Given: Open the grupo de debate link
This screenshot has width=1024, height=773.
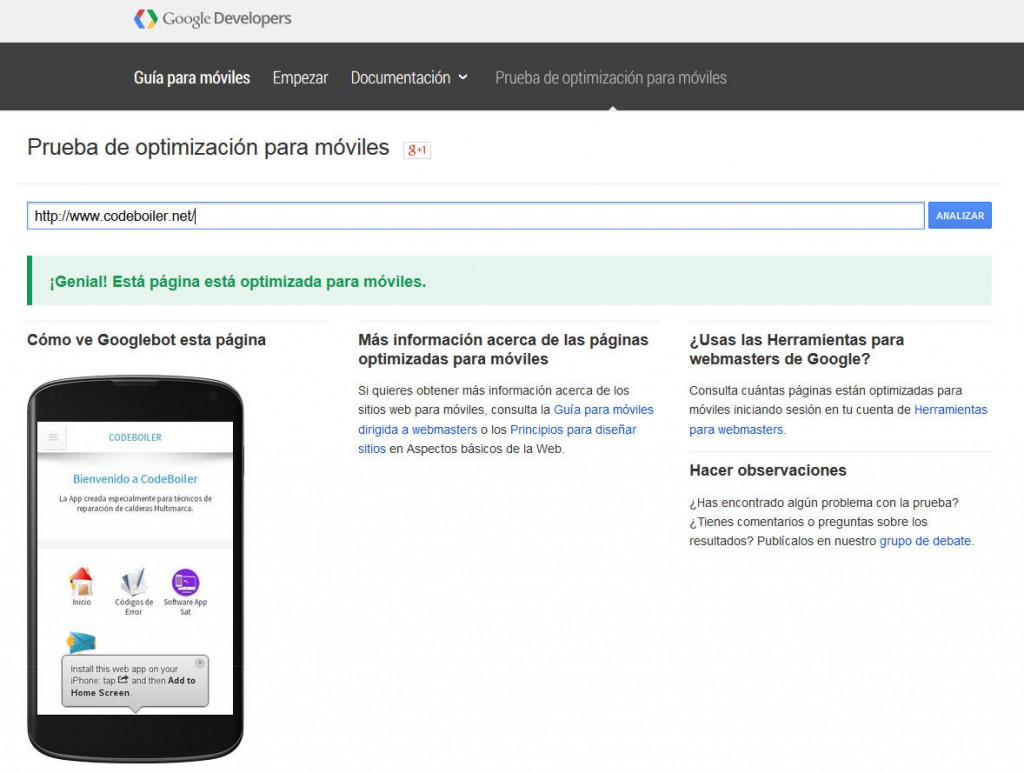Looking at the screenshot, I should (925, 541).
